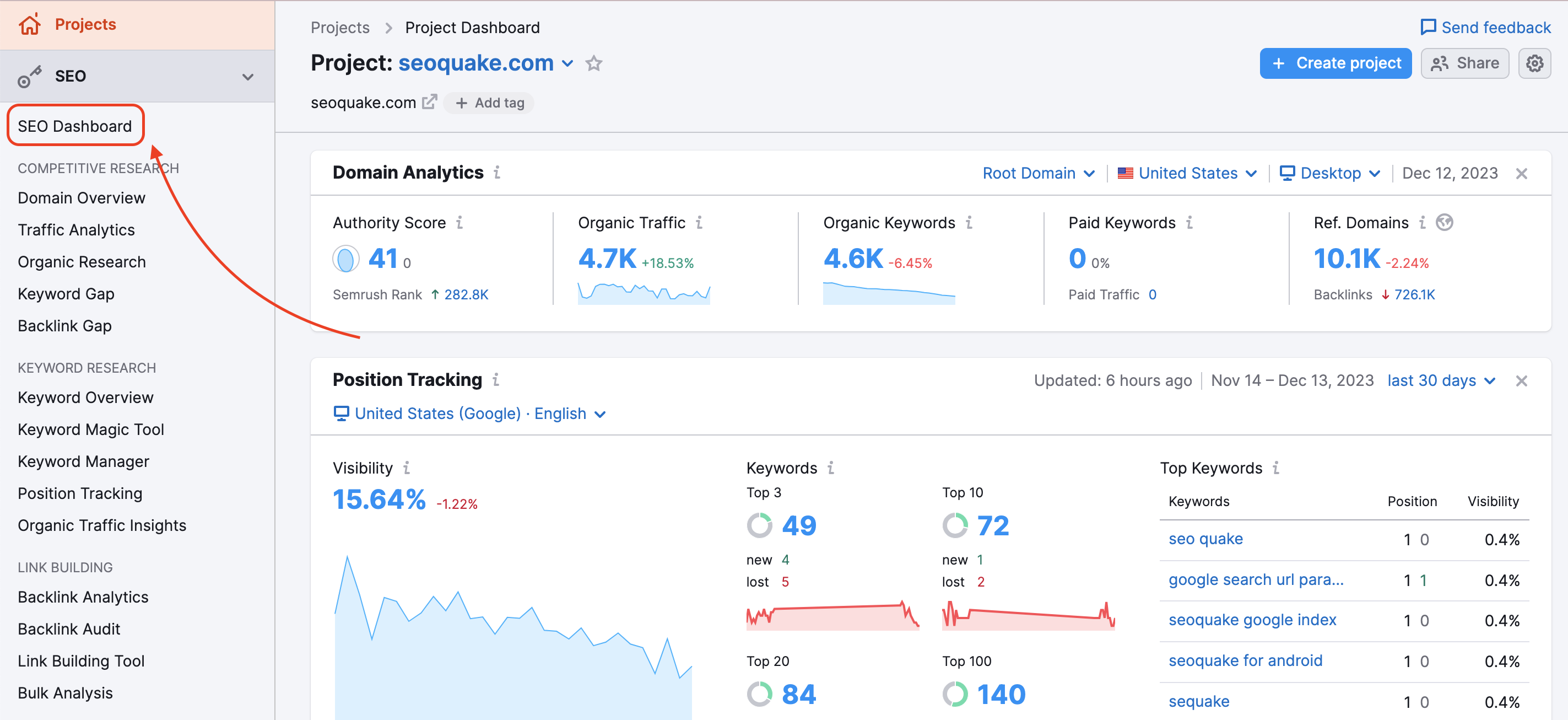Select SEO Dashboard in sidebar
This screenshot has width=1568, height=720.
coord(75,126)
